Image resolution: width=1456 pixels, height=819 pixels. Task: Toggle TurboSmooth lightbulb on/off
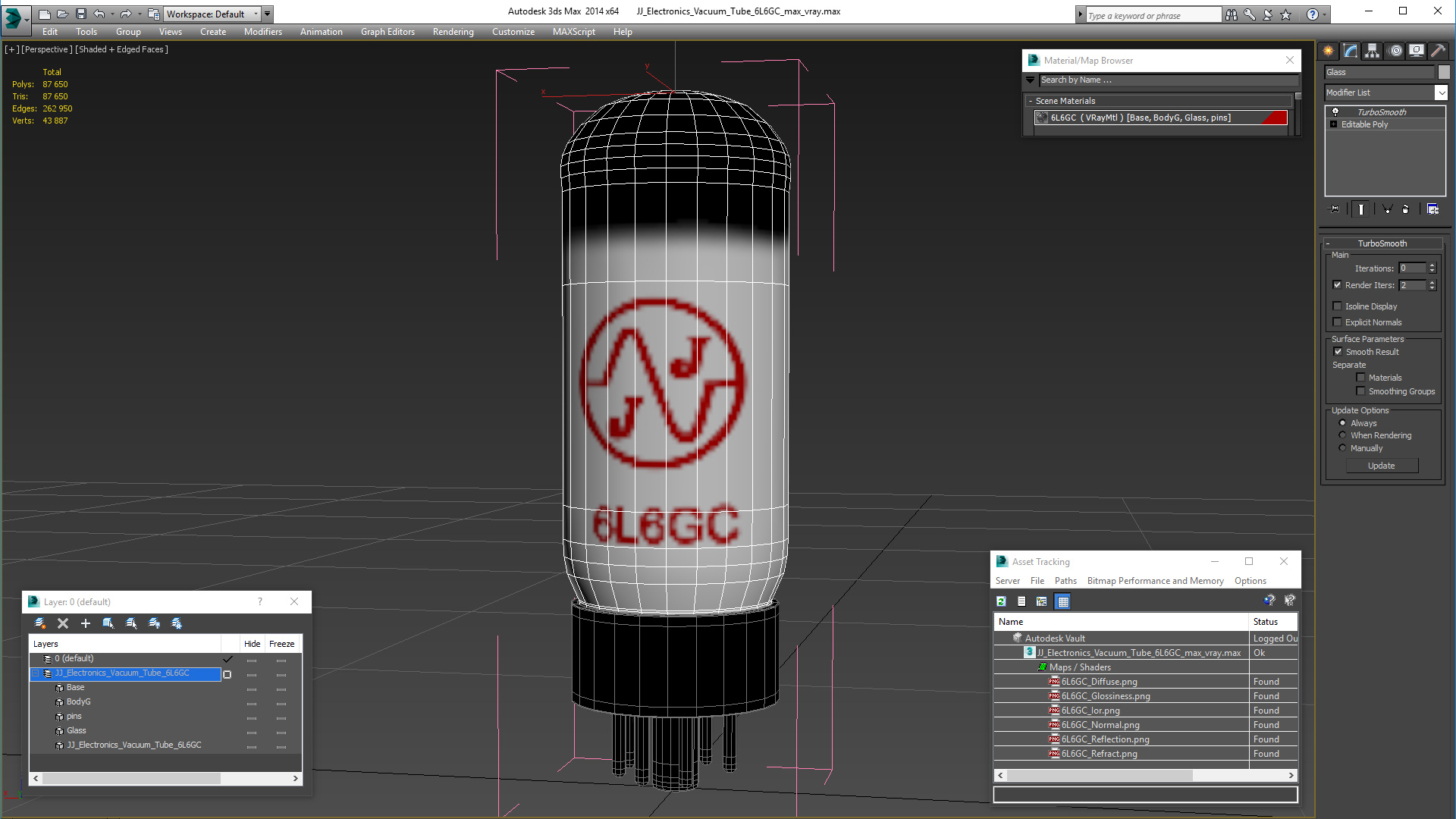[1335, 112]
